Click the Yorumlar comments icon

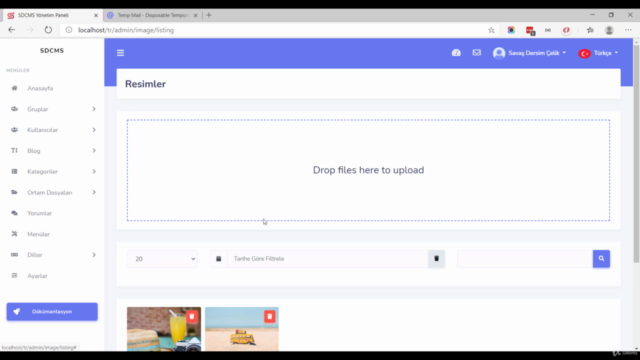coord(14,213)
